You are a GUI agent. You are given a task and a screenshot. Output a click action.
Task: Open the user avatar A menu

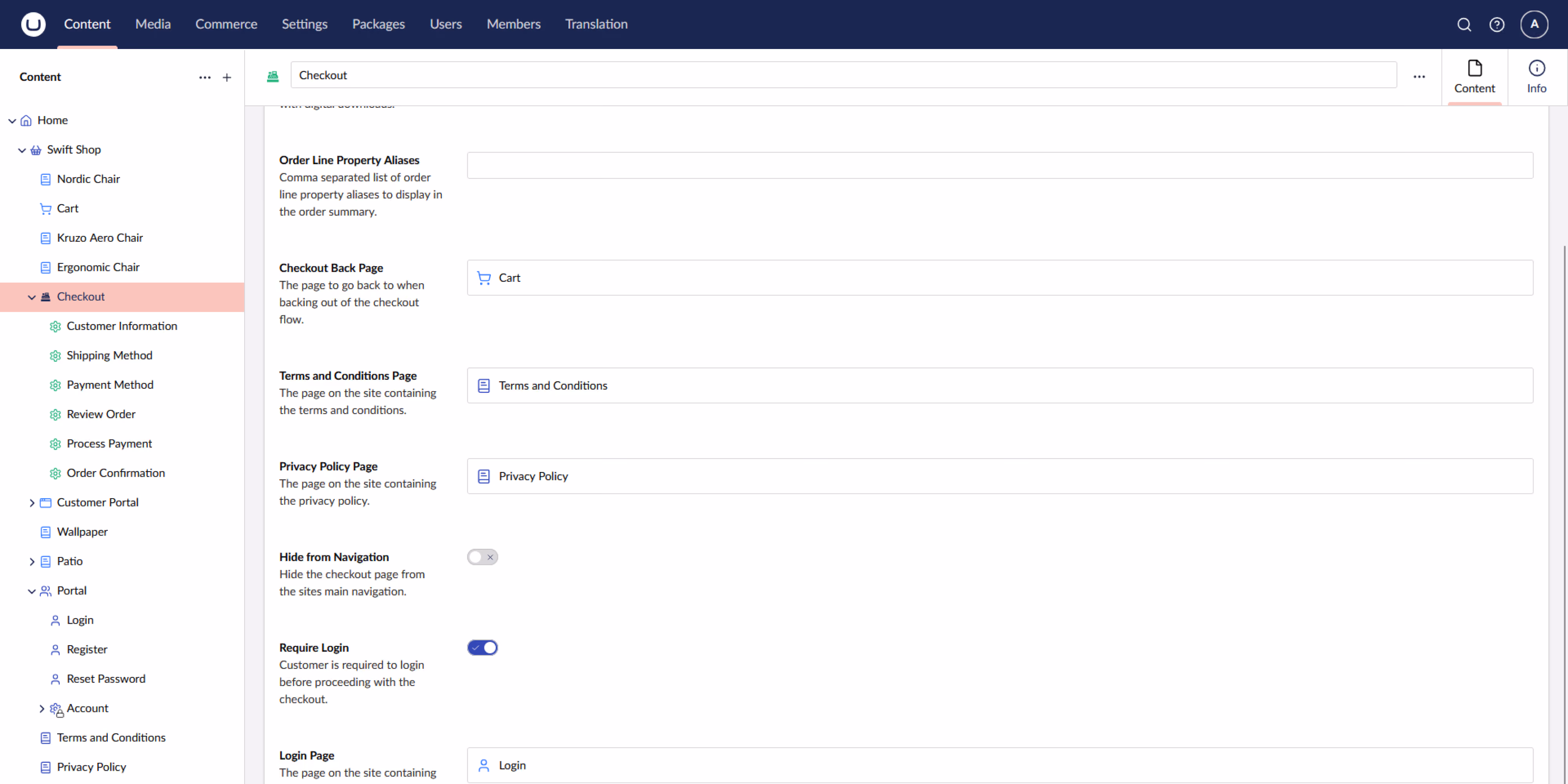[1535, 24]
